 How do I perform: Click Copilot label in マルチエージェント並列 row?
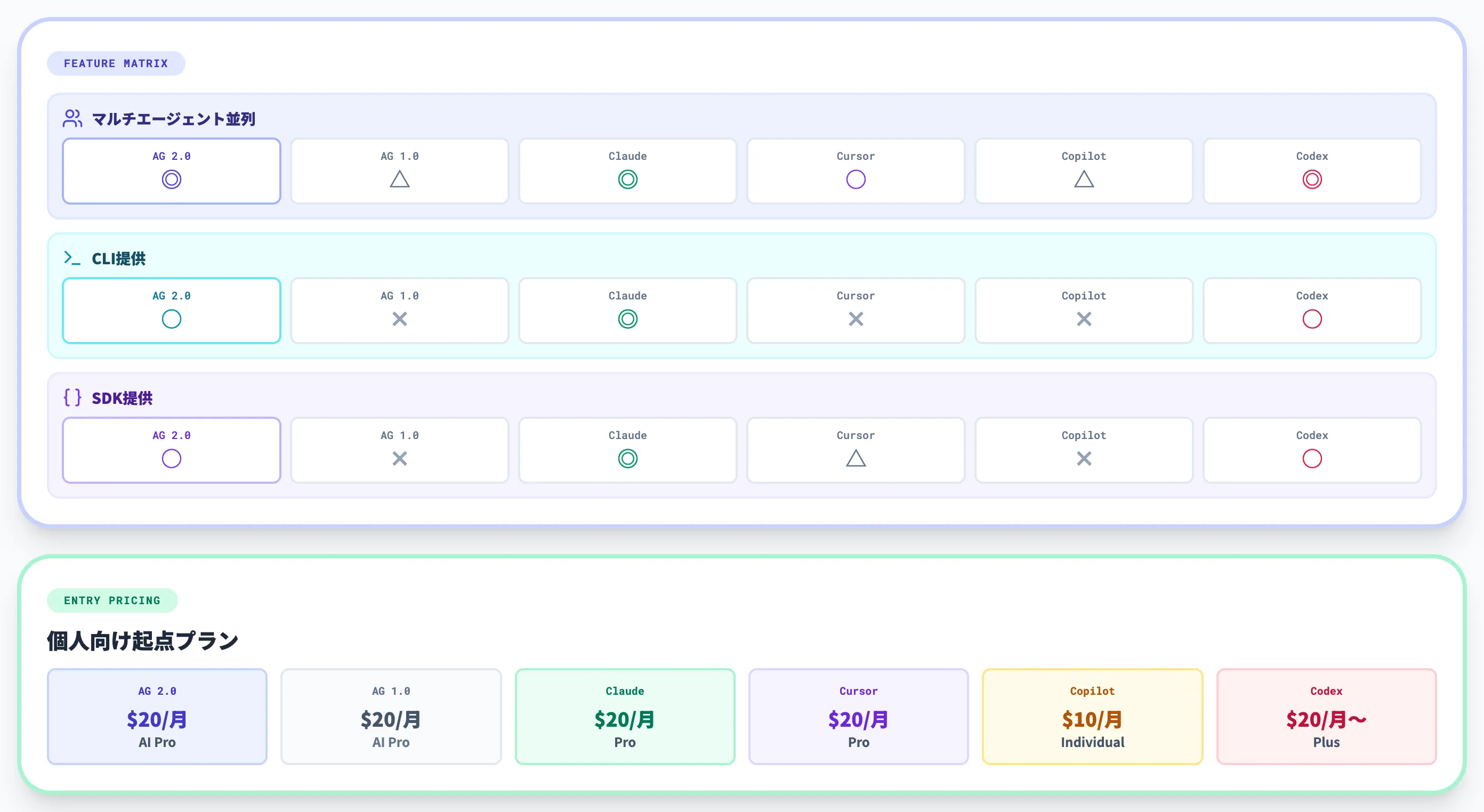point(1084,156)
